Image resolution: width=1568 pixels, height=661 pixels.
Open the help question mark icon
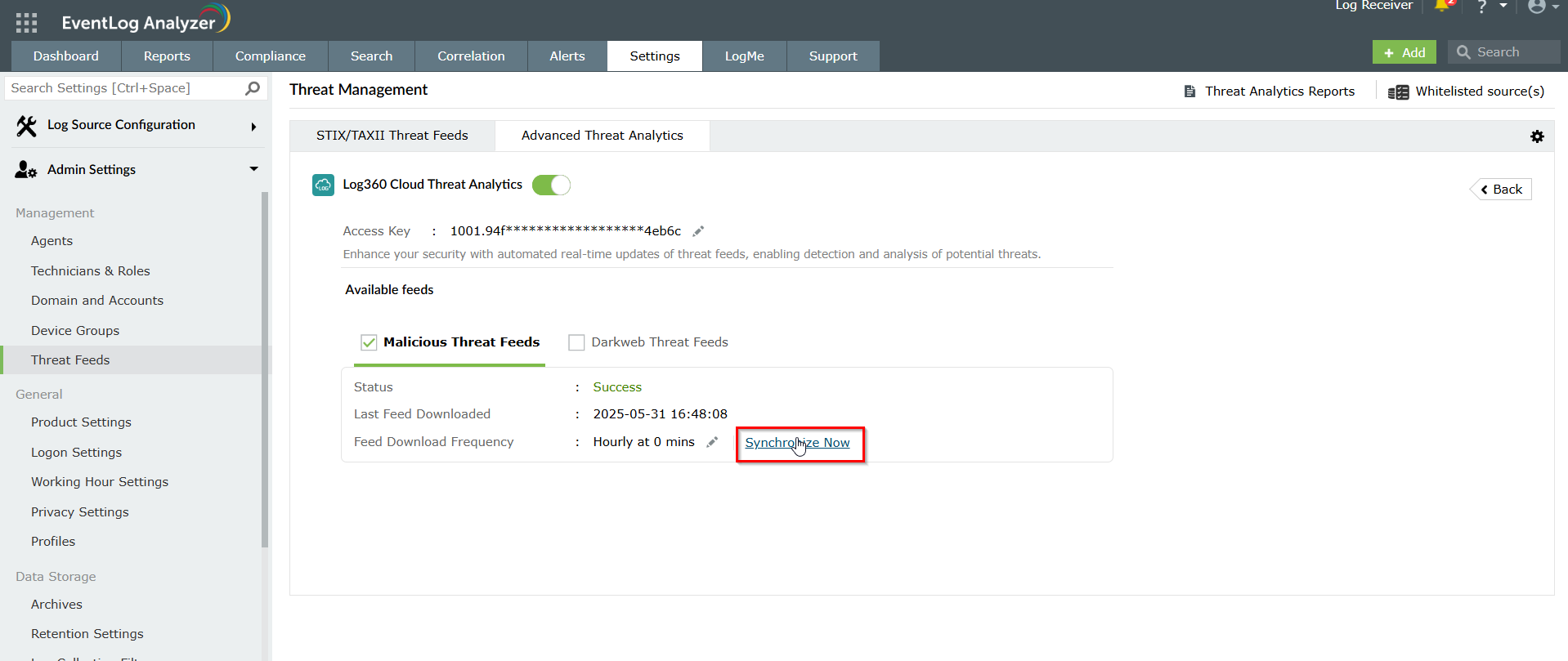(x=1481, y=7)
